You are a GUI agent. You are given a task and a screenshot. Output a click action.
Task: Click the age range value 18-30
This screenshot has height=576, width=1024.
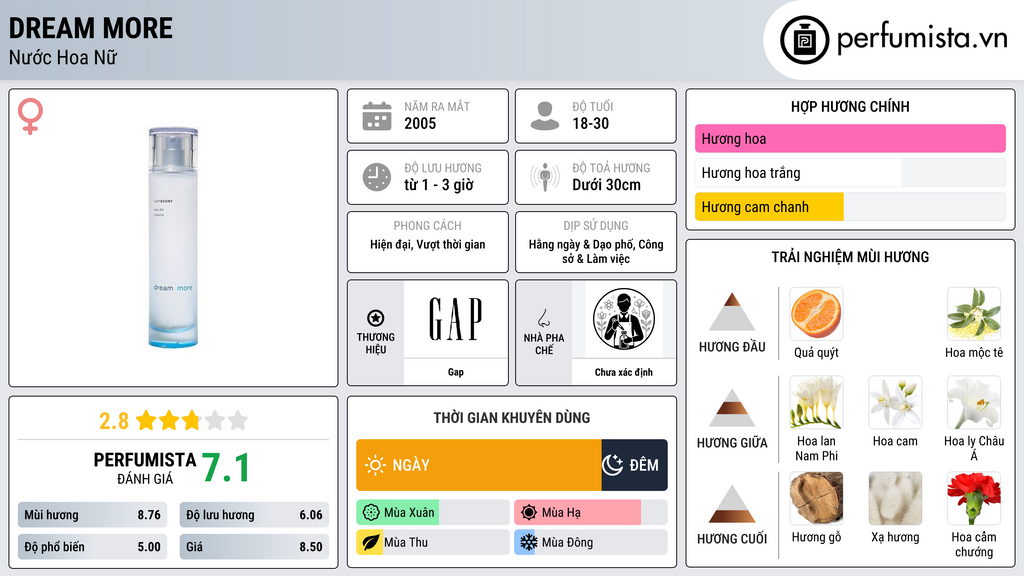click(x=590, y=123)
